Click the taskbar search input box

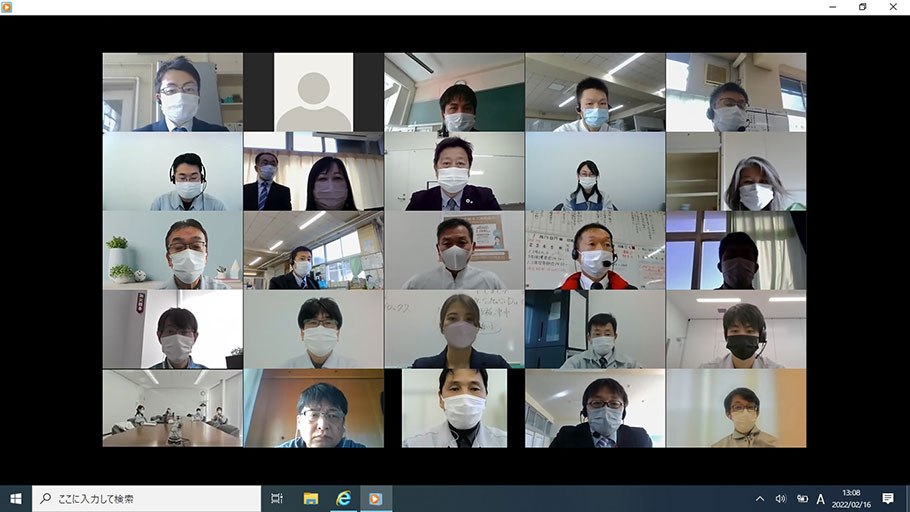[x=146, y=498]
